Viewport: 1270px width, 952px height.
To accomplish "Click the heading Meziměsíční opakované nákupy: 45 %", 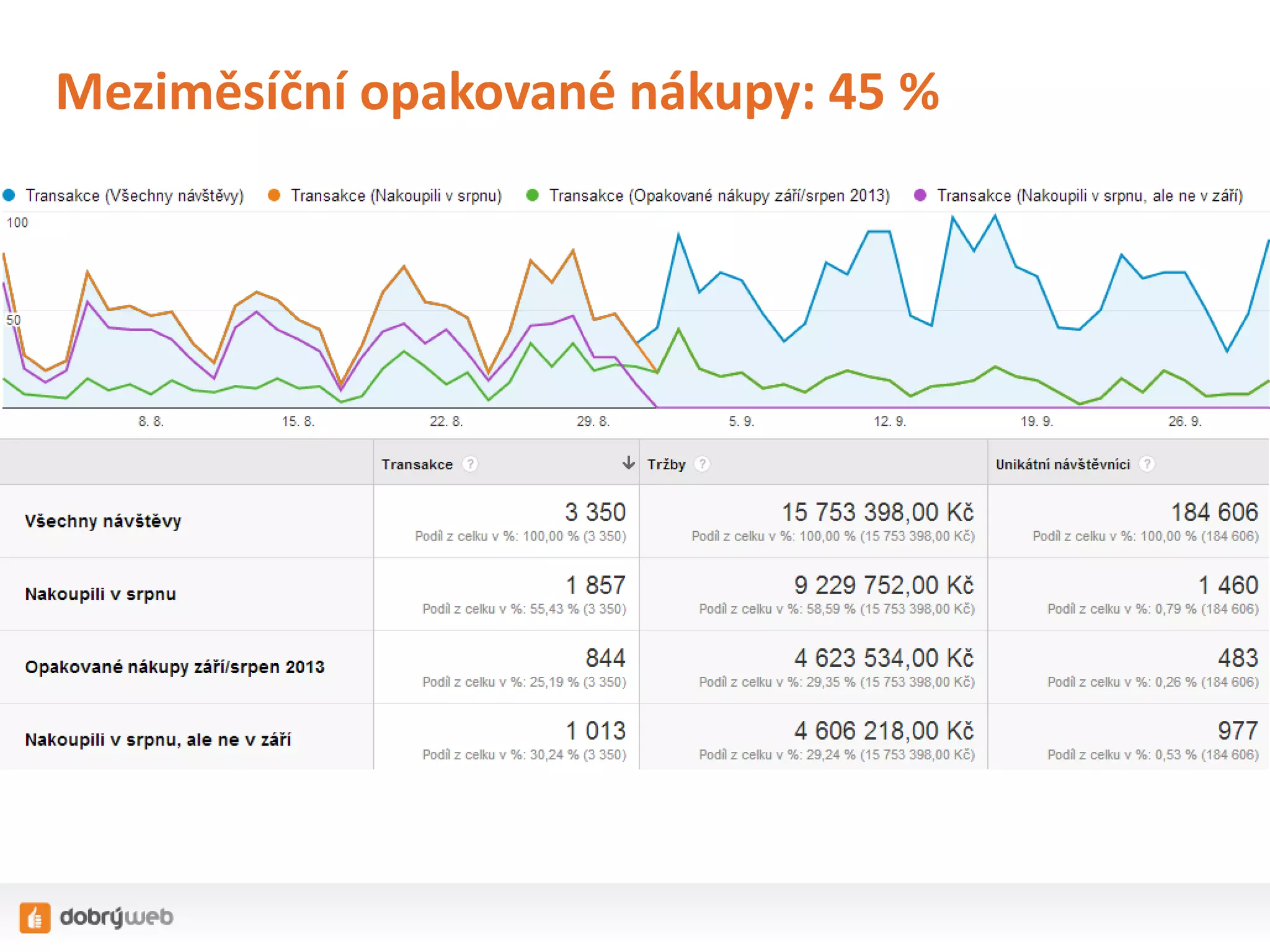I will (497, 92).
